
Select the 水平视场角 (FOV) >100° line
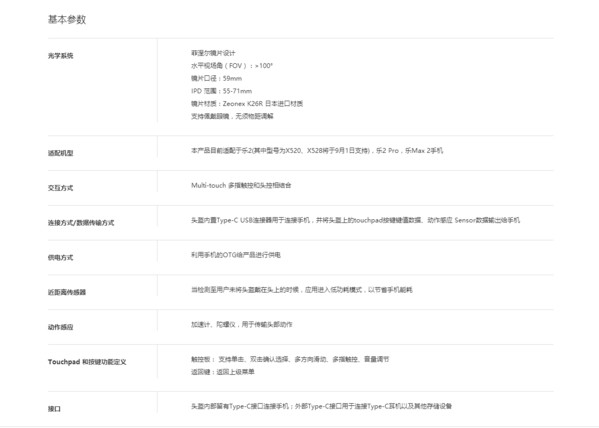pyautogui.click(x=232, y=65)
